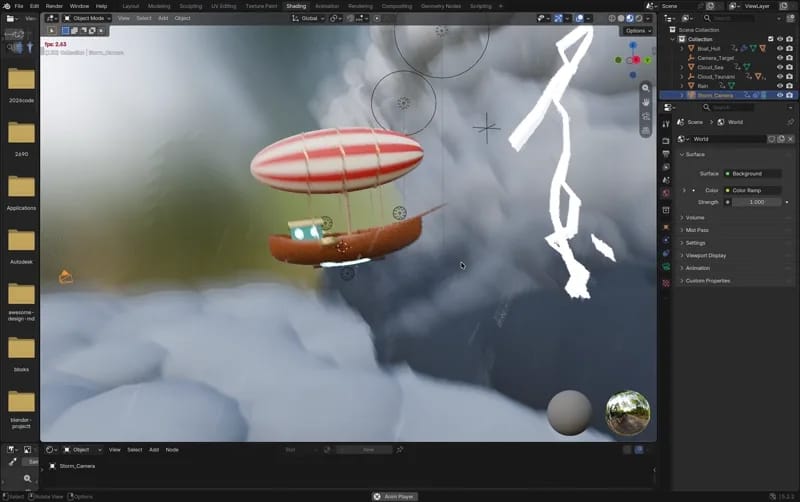
Task: Open the Render properties tab
Action: (x=666, y=140)
